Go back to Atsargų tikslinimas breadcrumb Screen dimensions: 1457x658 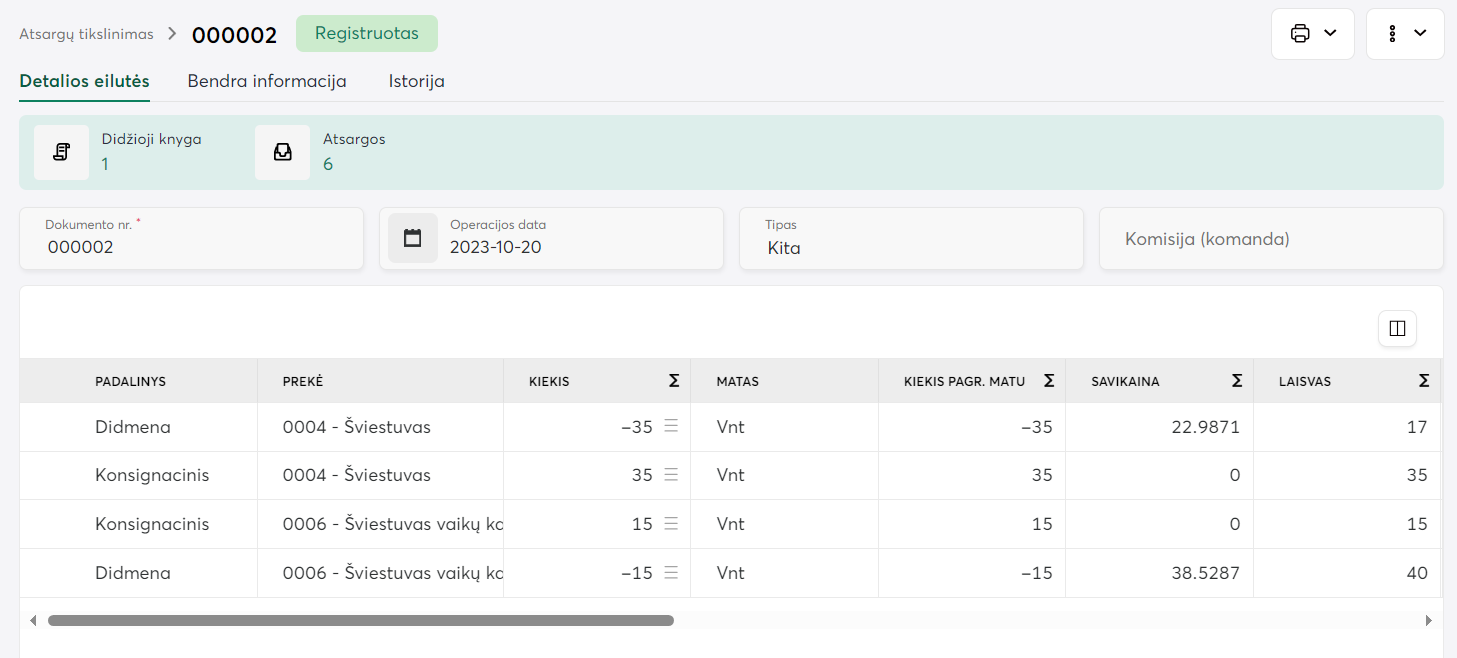86,34
